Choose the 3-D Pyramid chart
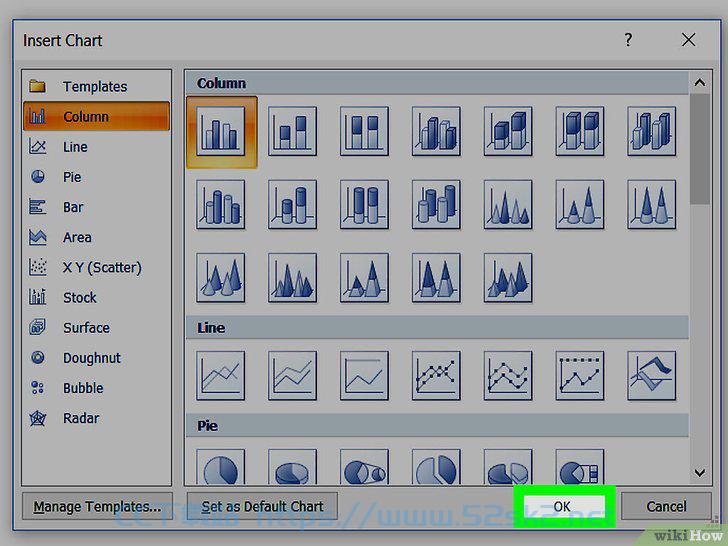The width and height of the screenshot is (728, 546). coord(508,278)
